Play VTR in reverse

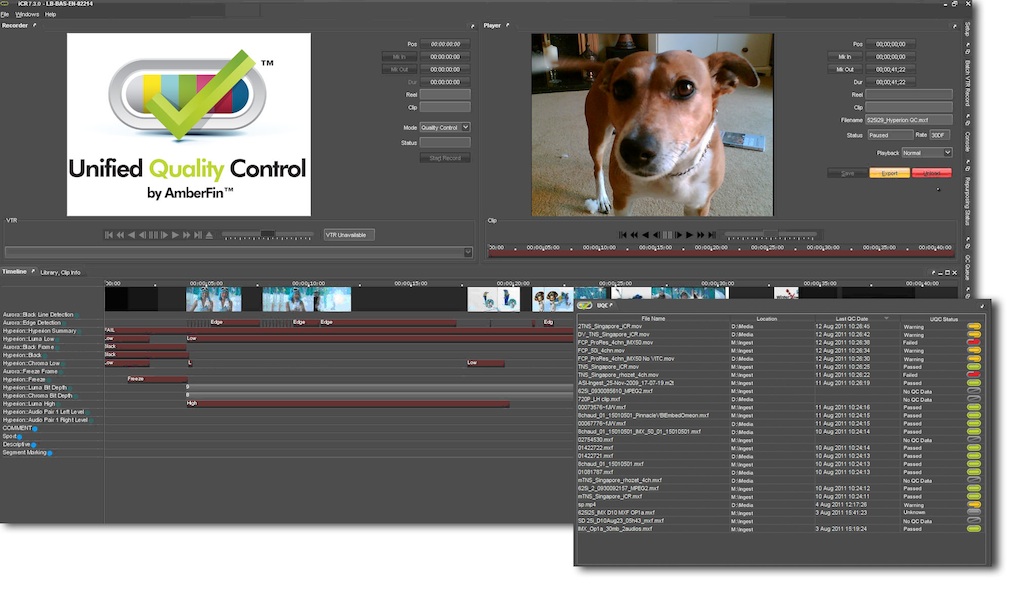coord(131,235)
